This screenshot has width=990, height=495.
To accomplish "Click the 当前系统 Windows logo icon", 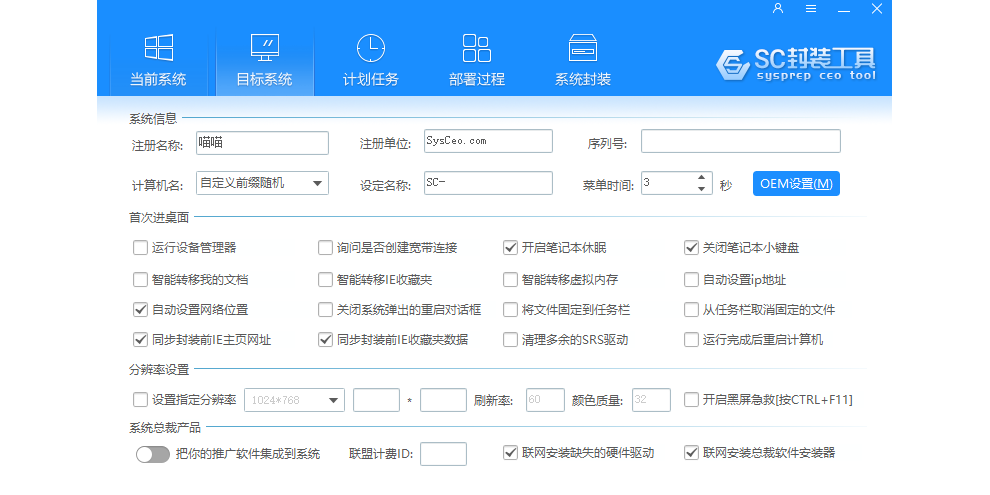I will [x=158, y=48].
